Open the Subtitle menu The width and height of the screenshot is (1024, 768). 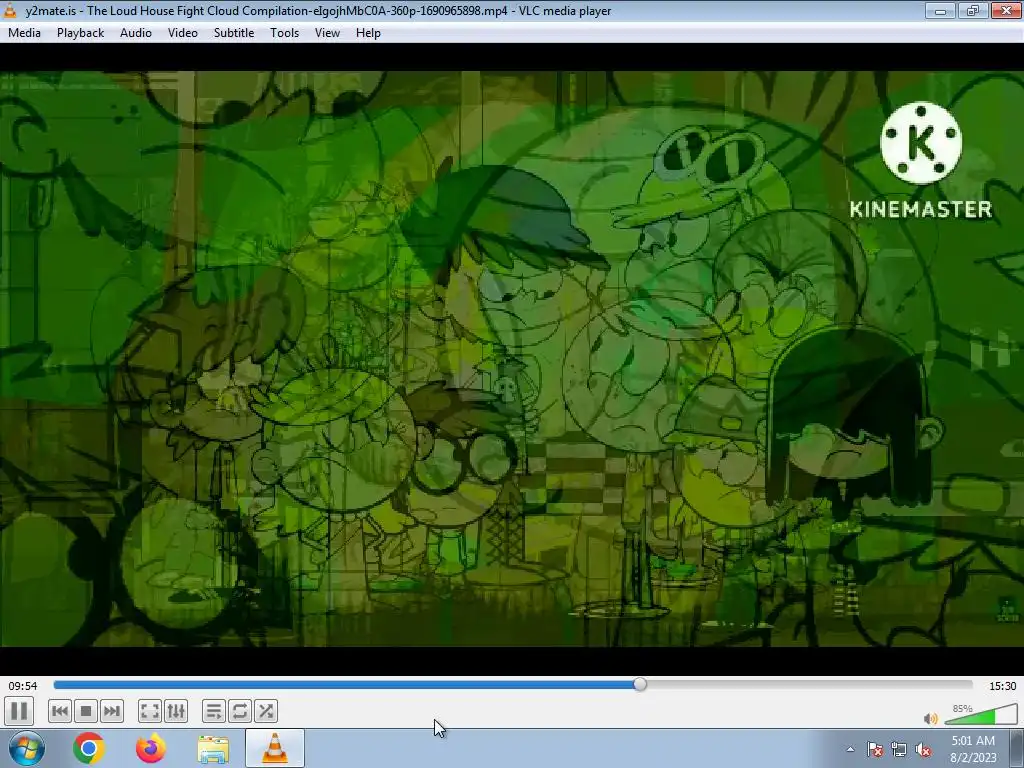pyautogui.click(x=234, y=33)
